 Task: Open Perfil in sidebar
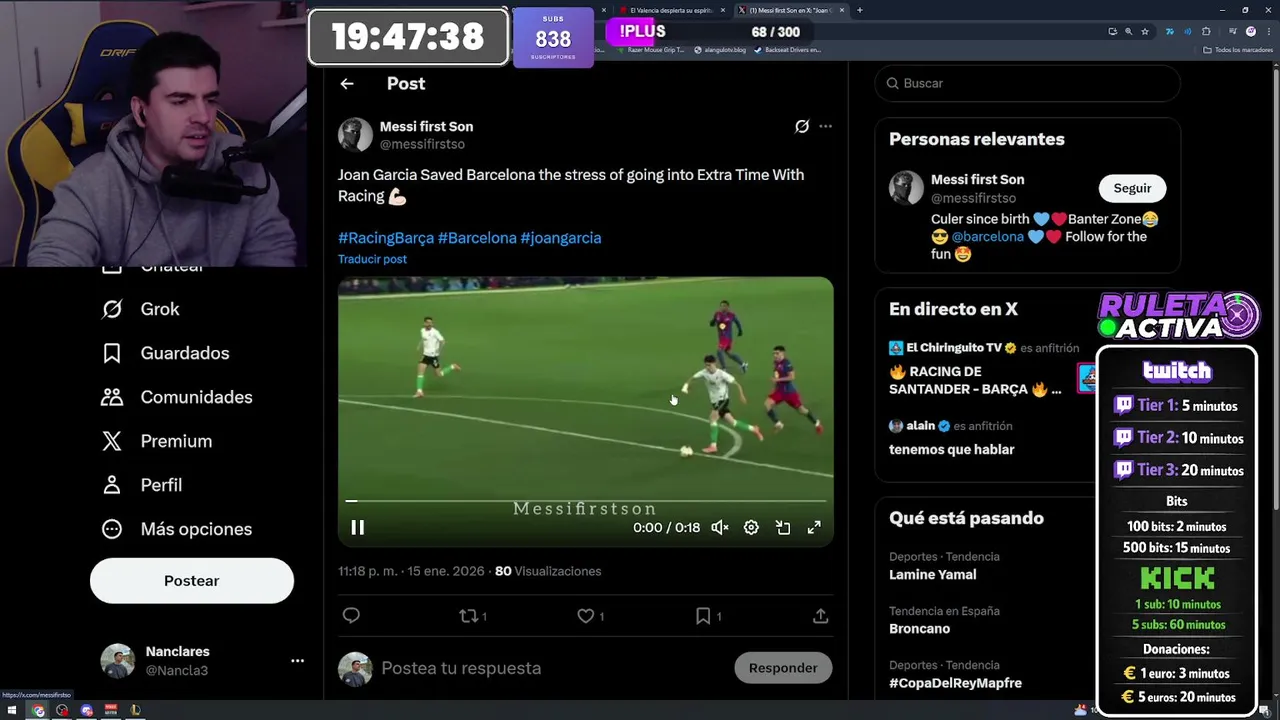point(141,485)
